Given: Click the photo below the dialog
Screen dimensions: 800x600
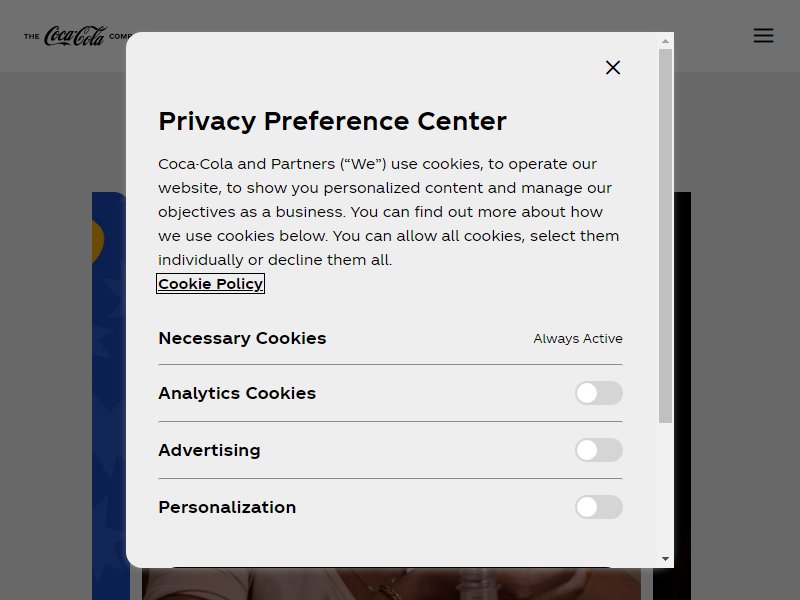Looking at the screenshot, I should coord(391,584).
